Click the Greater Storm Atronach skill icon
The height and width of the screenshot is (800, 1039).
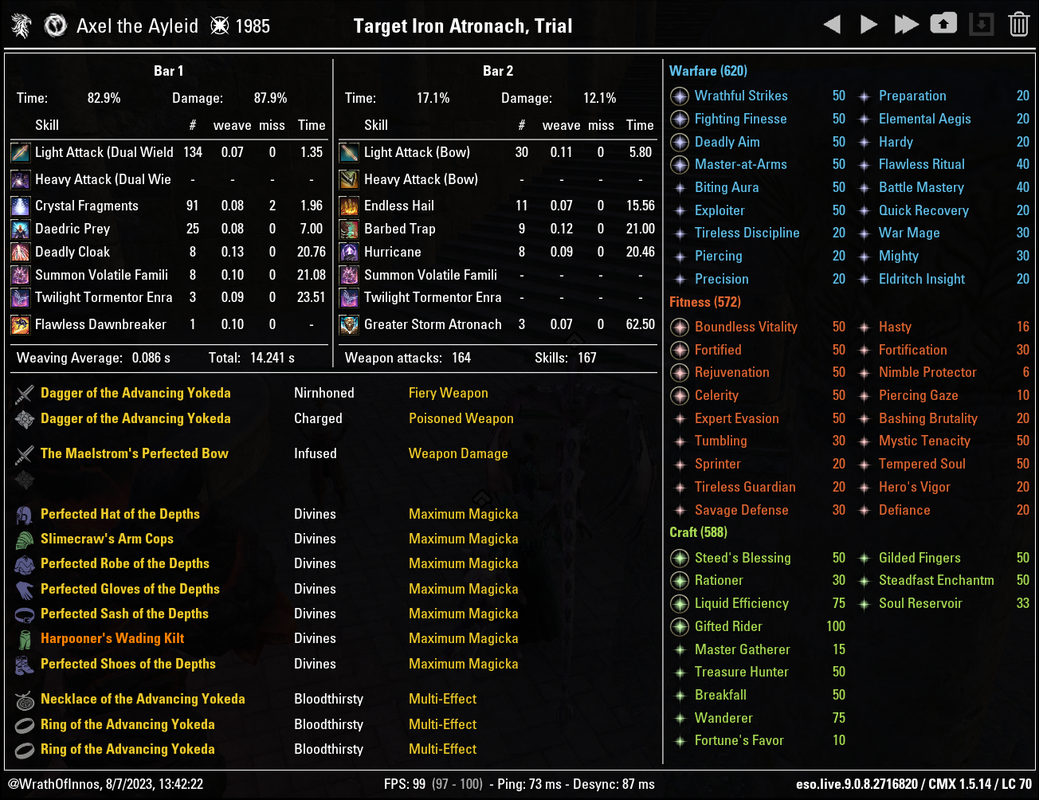pos(349,325)
